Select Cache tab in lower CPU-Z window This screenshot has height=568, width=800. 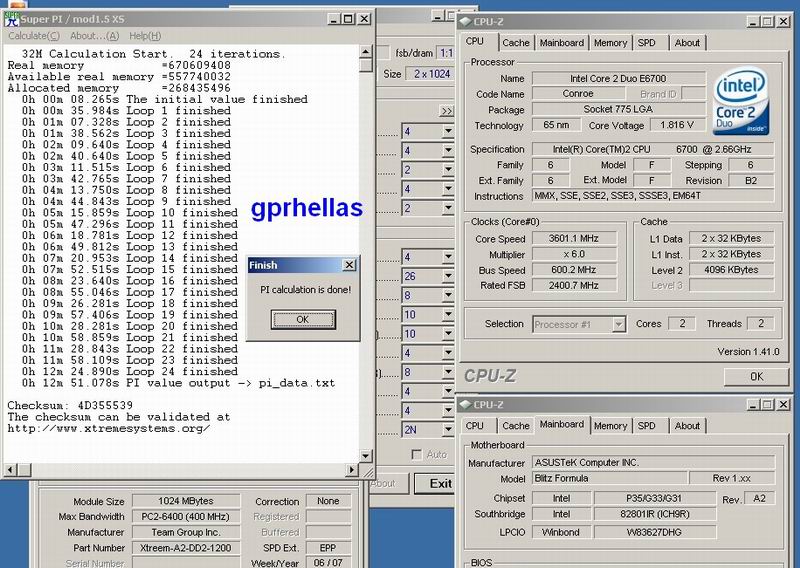click(x=516, y=426)
